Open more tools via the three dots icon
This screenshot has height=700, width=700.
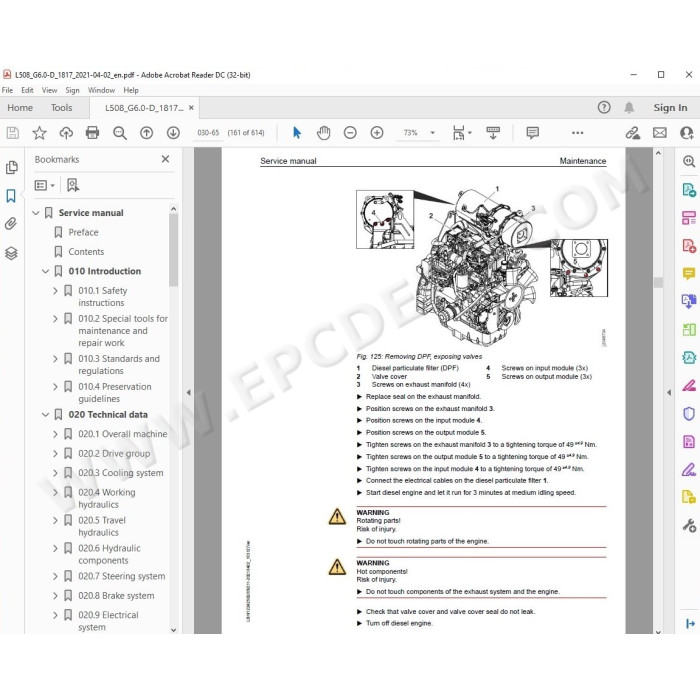(577, 133)
